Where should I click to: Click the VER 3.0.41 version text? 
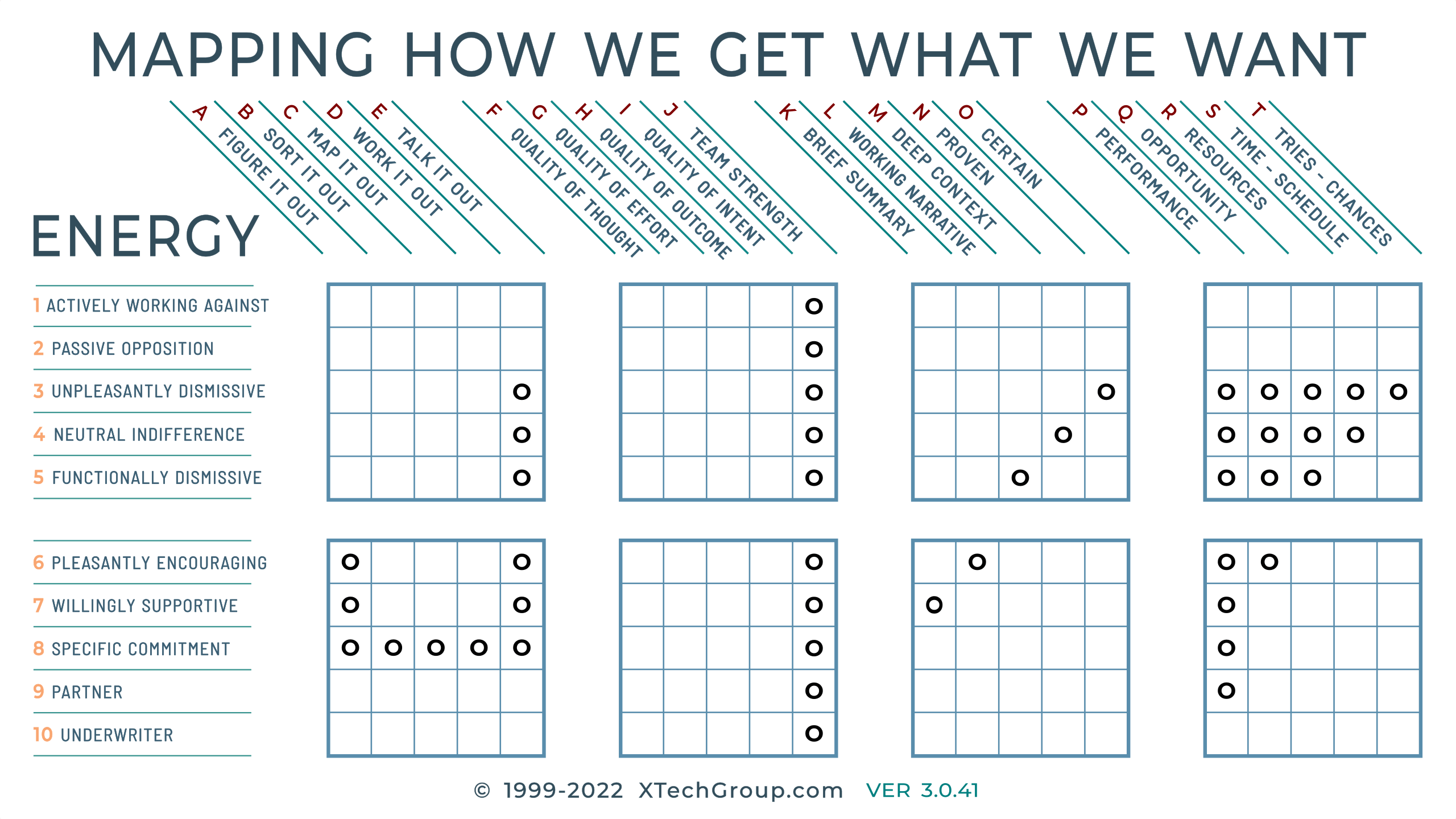pyautogui.click(x=922, y=791)
